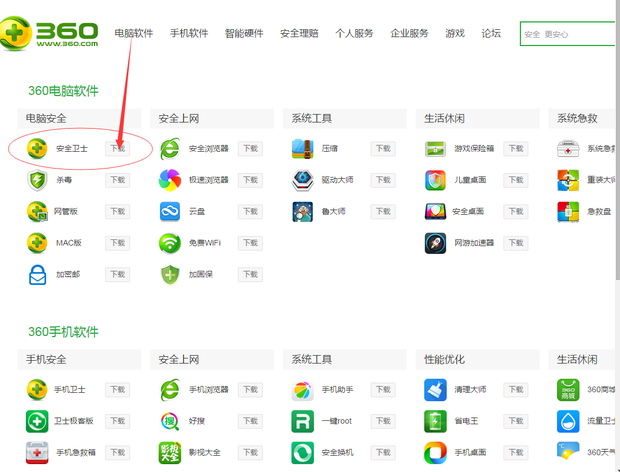
Task: Click the 游戏保险箱 icon
Action: point(435,149)
